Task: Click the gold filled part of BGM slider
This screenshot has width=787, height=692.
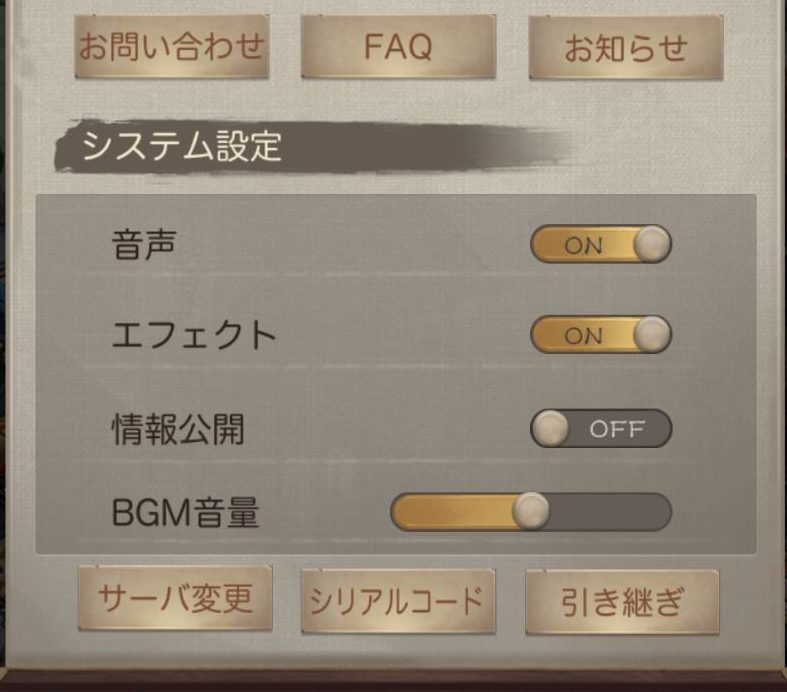Action: [x=452, y=511]
